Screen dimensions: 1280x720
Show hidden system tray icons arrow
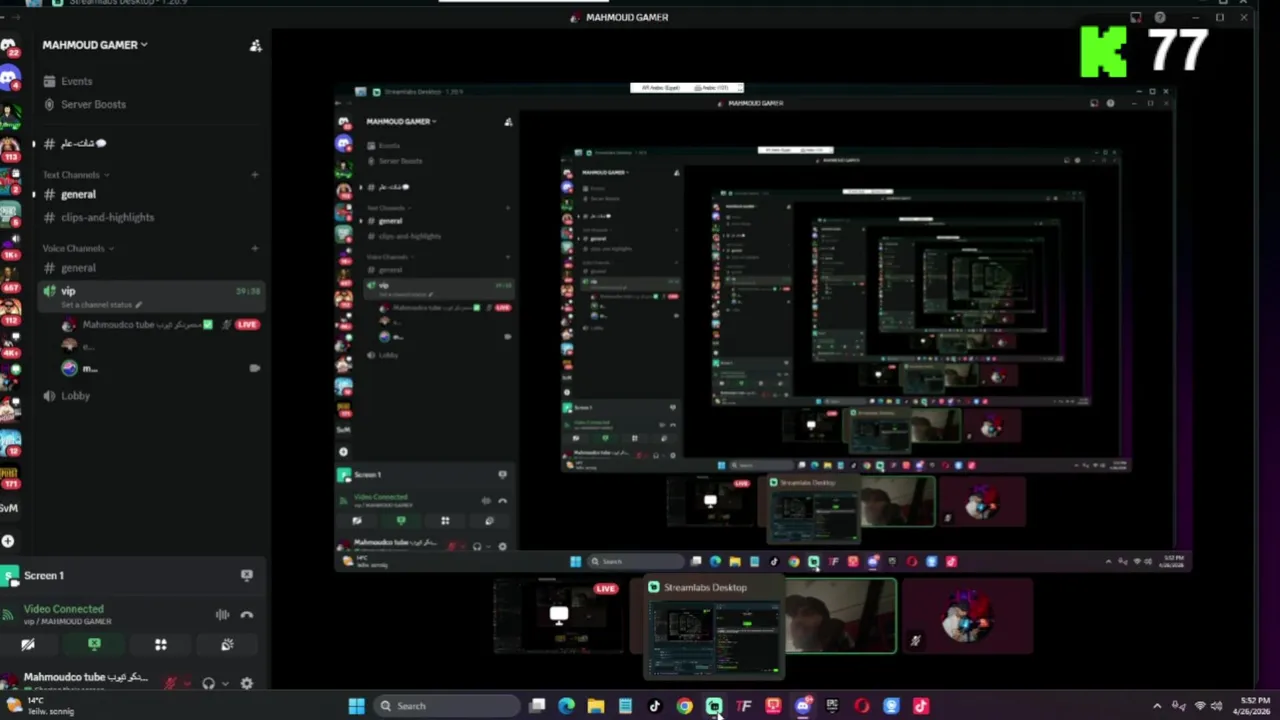point(1157,706)
